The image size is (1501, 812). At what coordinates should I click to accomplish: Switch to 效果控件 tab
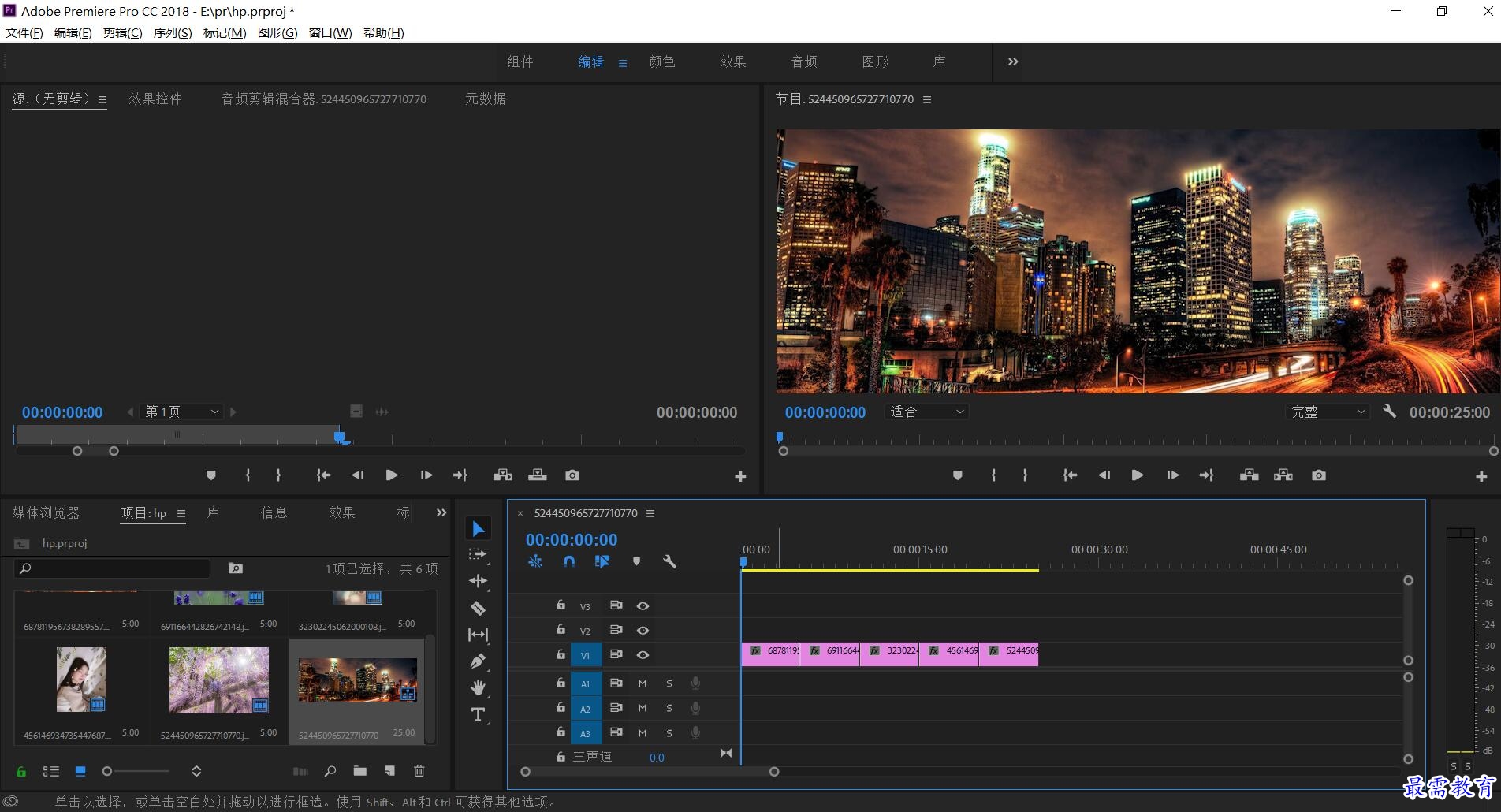click(155, 99)
